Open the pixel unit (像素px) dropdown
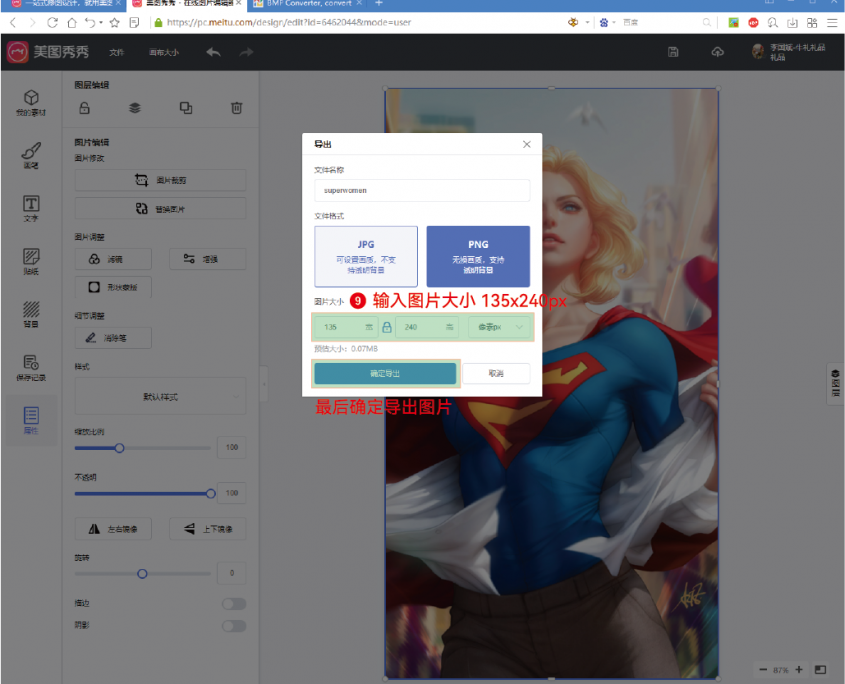This screenshot has width=845, height=684. tap(500, 327)
